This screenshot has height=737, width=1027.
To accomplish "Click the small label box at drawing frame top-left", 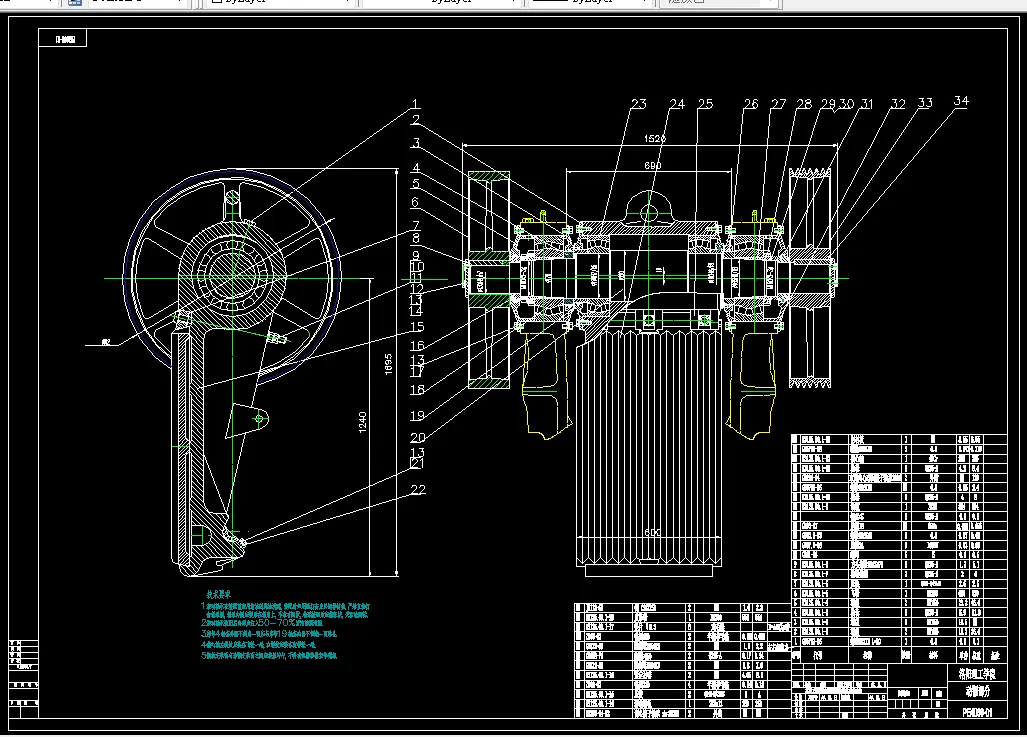I will [x=63, y=39].
